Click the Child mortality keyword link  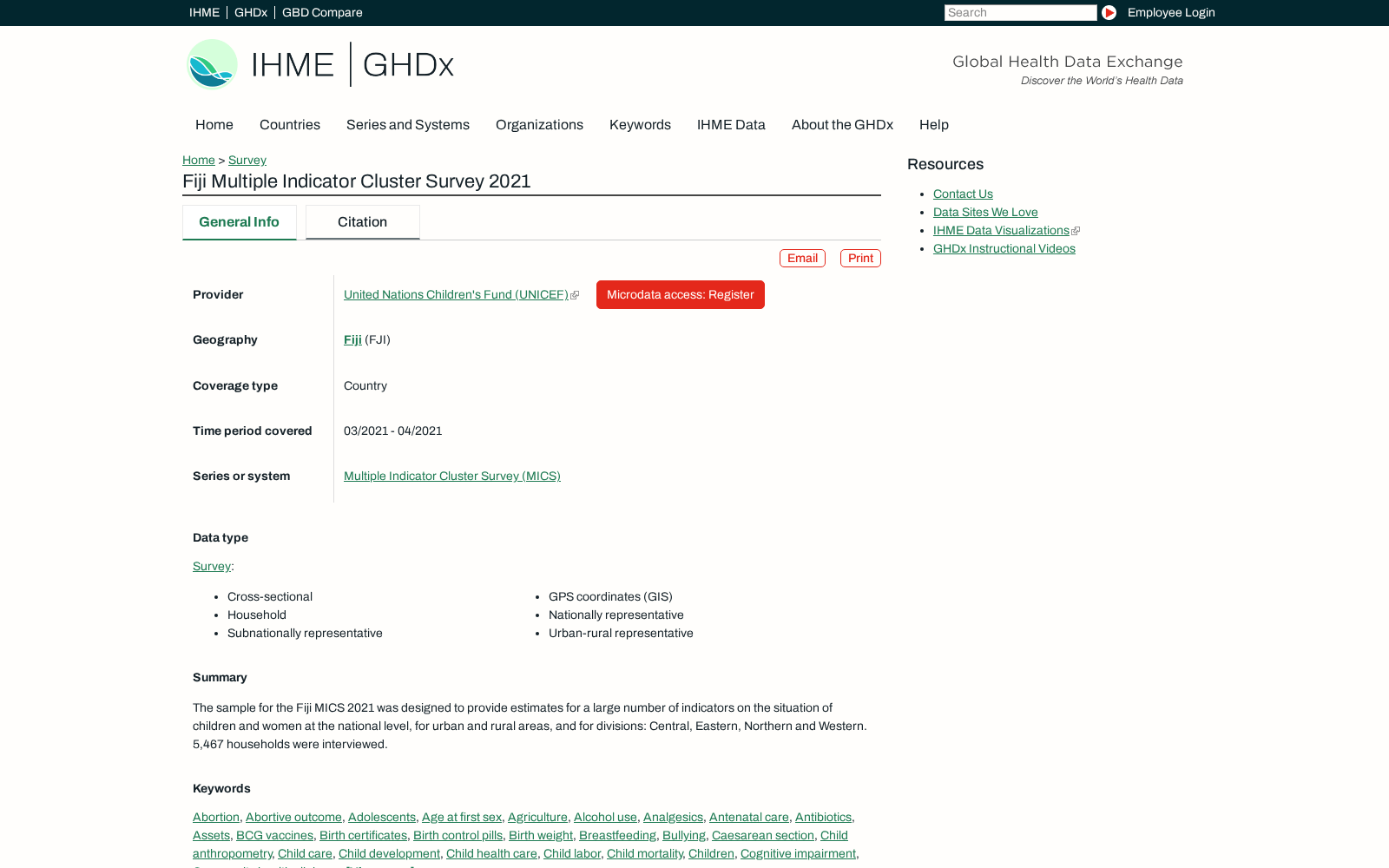pyautogui.click(x=644, y=853)
